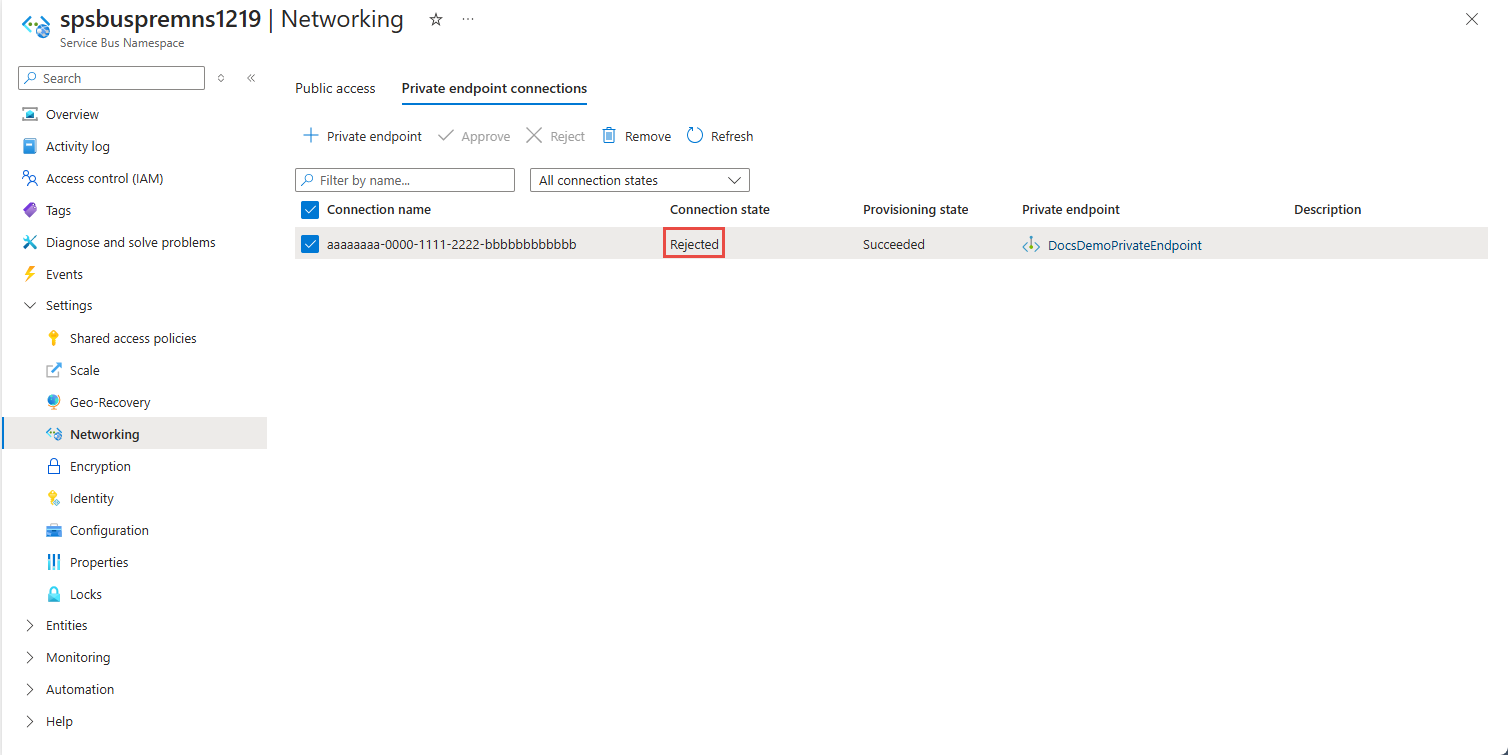
Task: Click the Tags icon in sidebar
Action: click(x=30, y=210)
